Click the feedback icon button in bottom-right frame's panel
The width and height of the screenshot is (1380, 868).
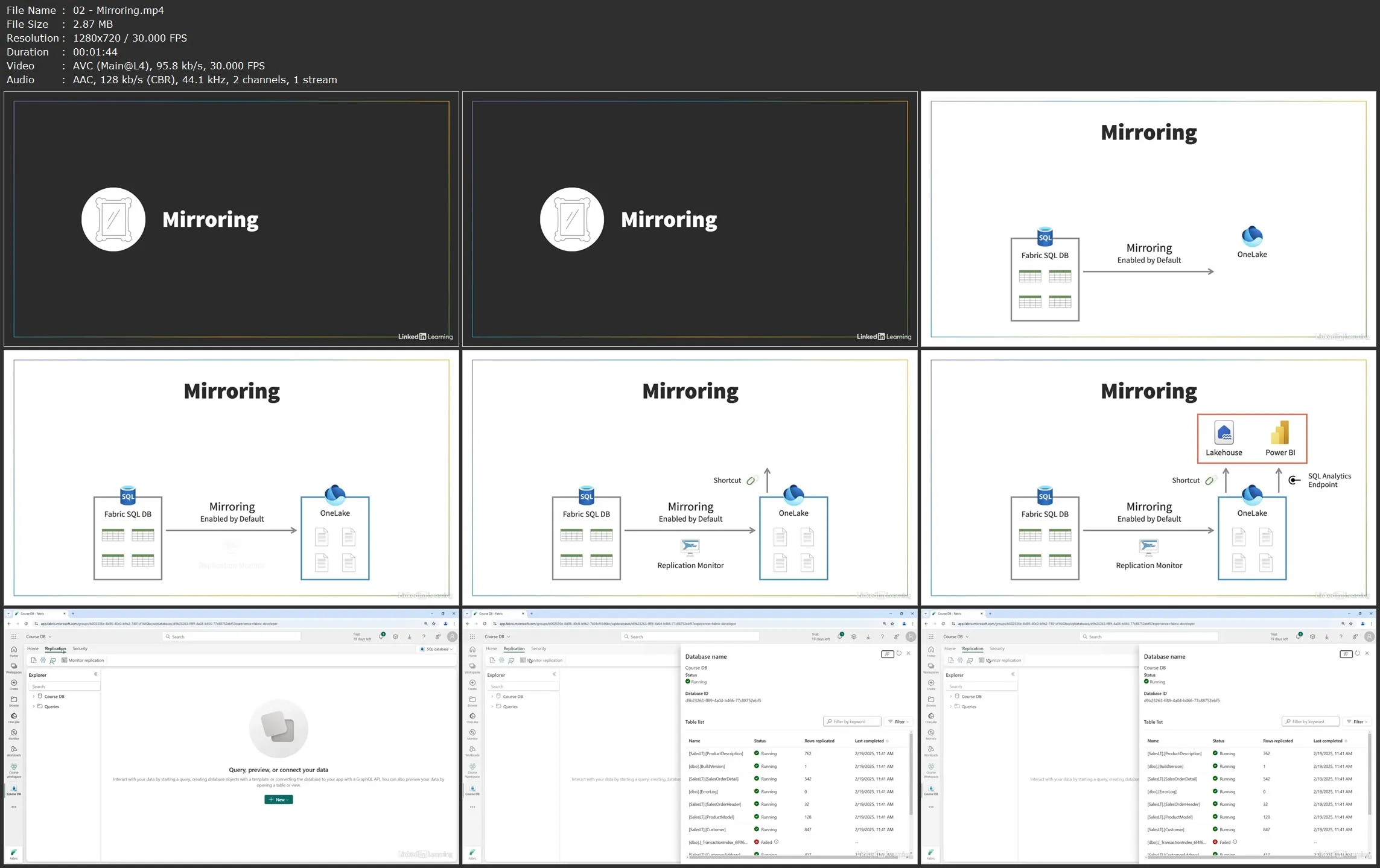click(x=1346, y=654)
